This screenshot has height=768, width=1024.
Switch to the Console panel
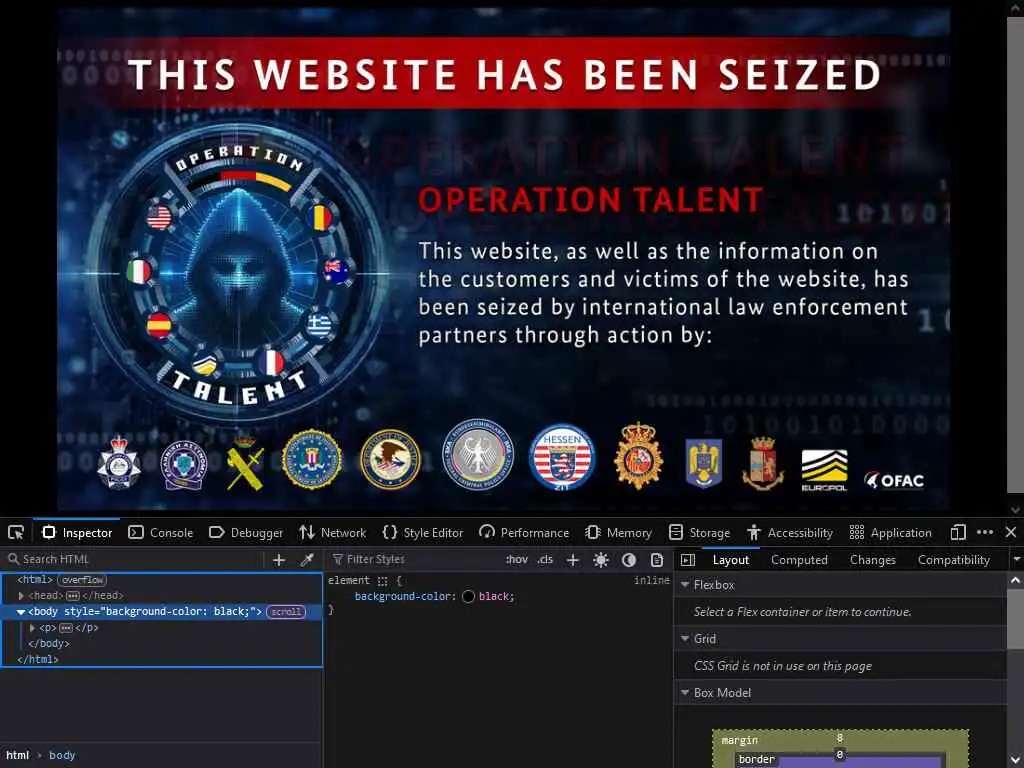(161, 532)
